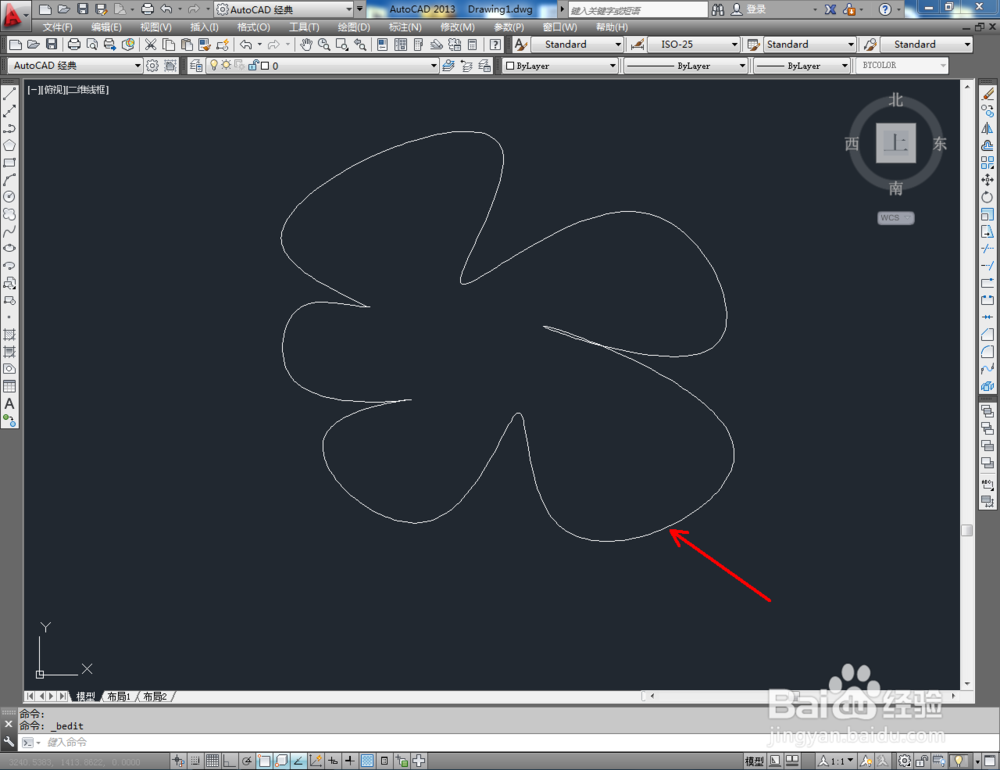Toggle Grid display in status bar
This screenshot has width=1000, height=770.
click(x=212, y=760)
